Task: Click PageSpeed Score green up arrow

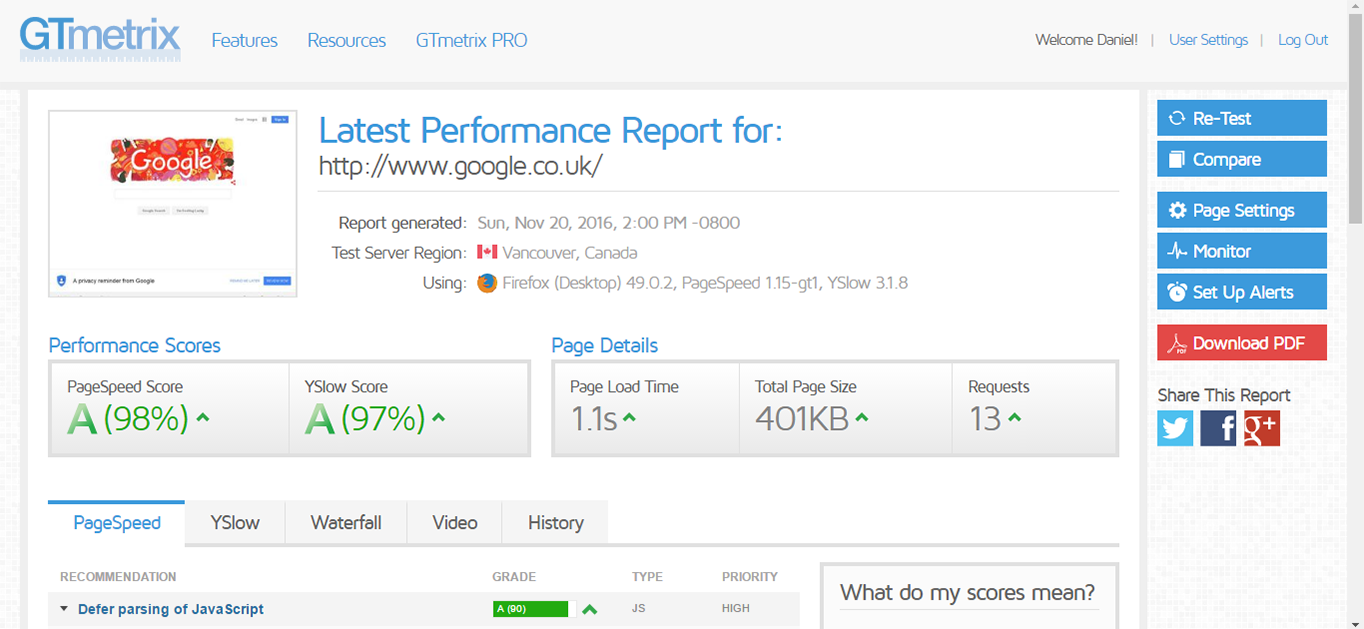Action: (x=203, y=418)
